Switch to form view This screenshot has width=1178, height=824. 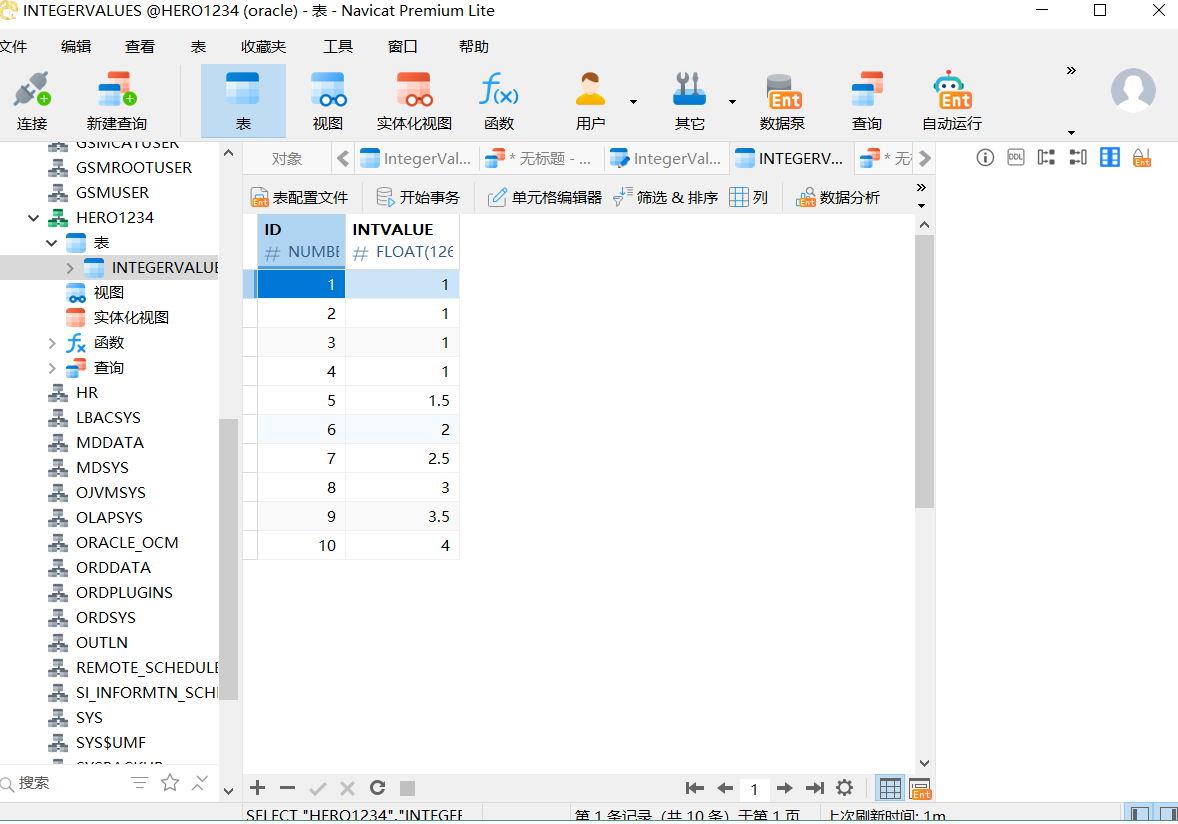(920, 789)
